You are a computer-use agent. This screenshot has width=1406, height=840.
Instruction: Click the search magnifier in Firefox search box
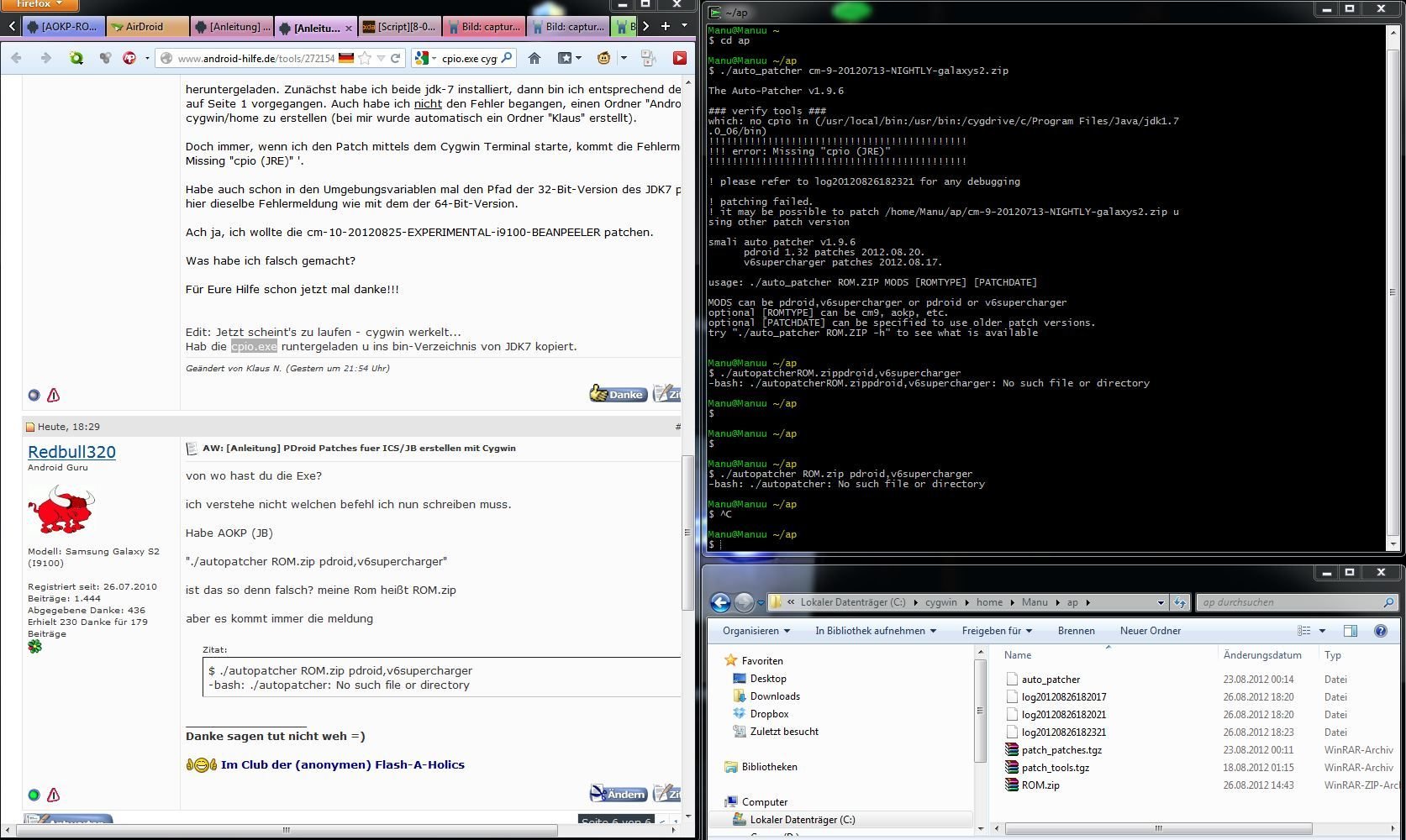click(507, 58)
